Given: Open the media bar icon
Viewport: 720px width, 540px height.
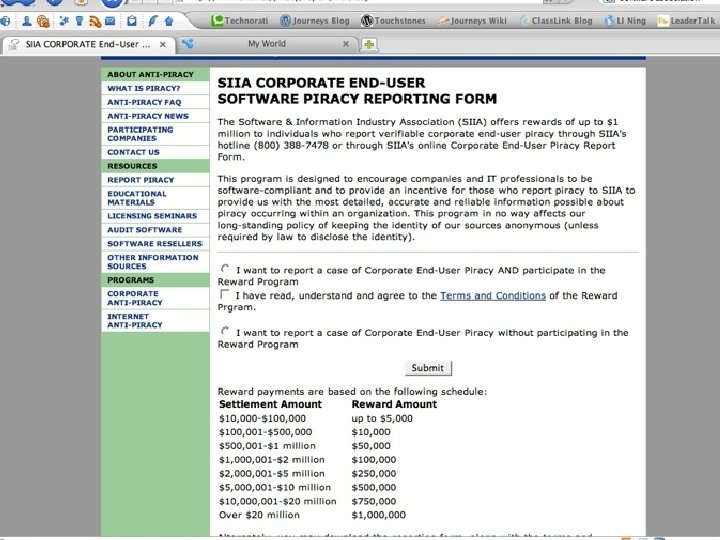Looking at the screenshot, I should coord(43,21).
